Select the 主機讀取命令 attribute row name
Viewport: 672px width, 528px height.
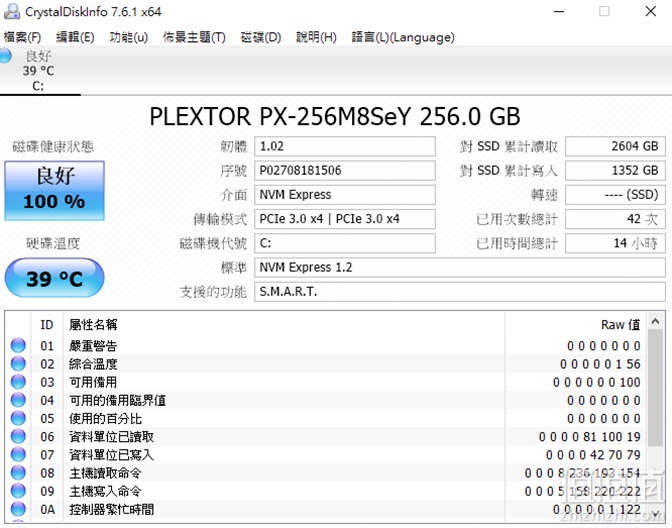[105, 473]
